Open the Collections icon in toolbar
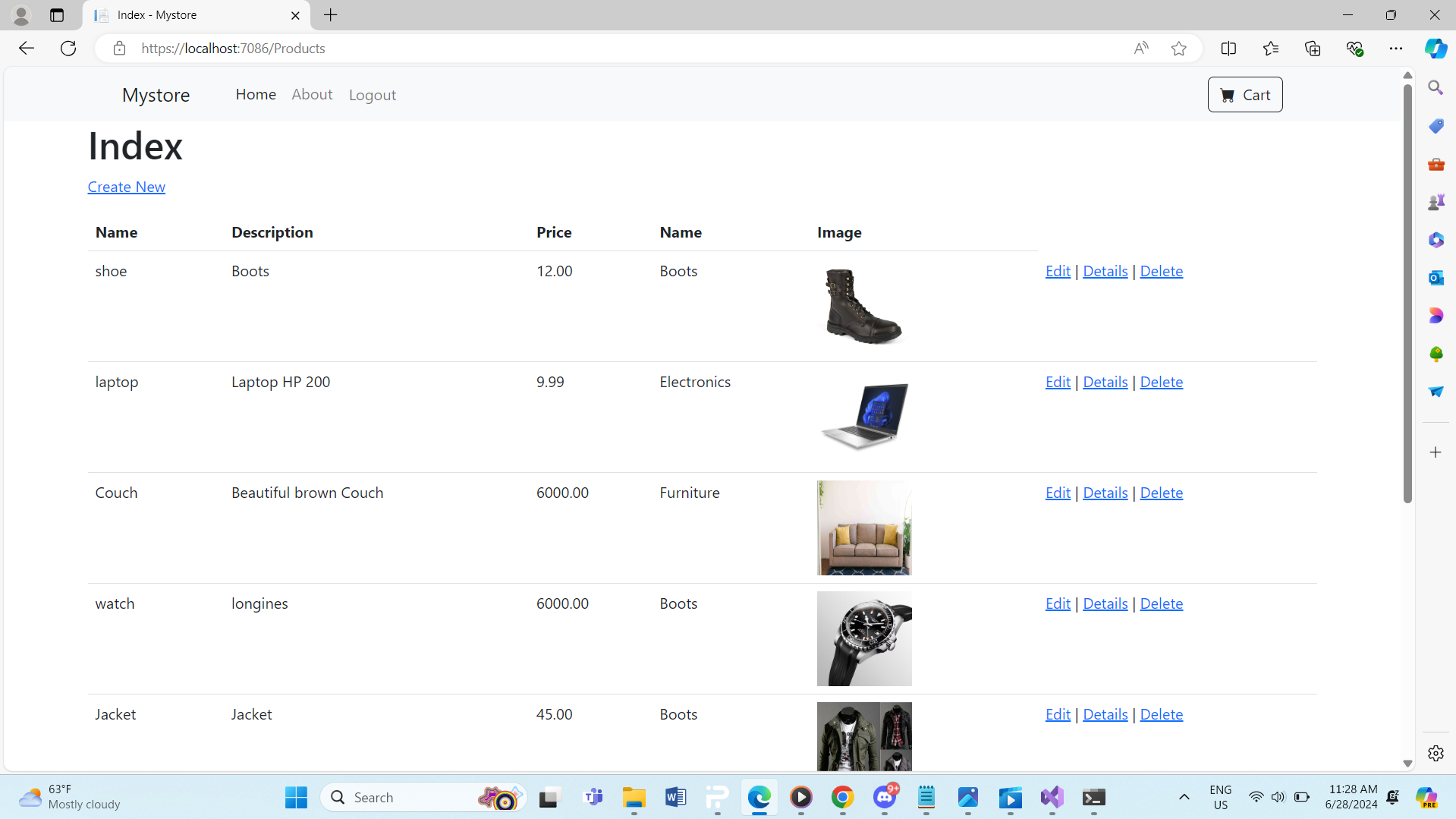The height and width of the screenshot is (819, 1456). (1313, 49)
